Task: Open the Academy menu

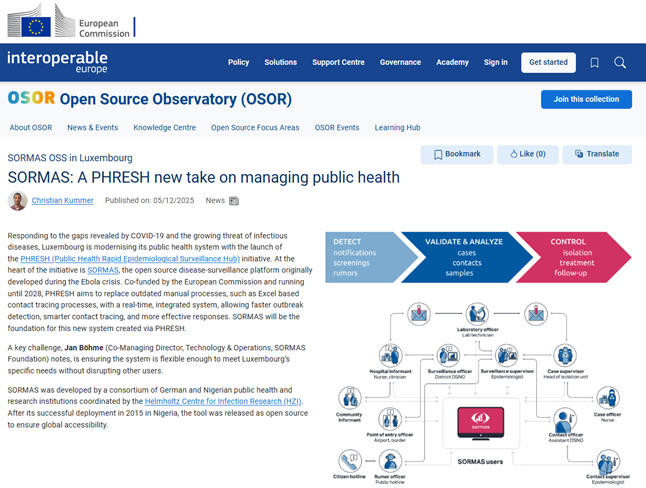Action: pyautogui.click(x=452, y=62)
